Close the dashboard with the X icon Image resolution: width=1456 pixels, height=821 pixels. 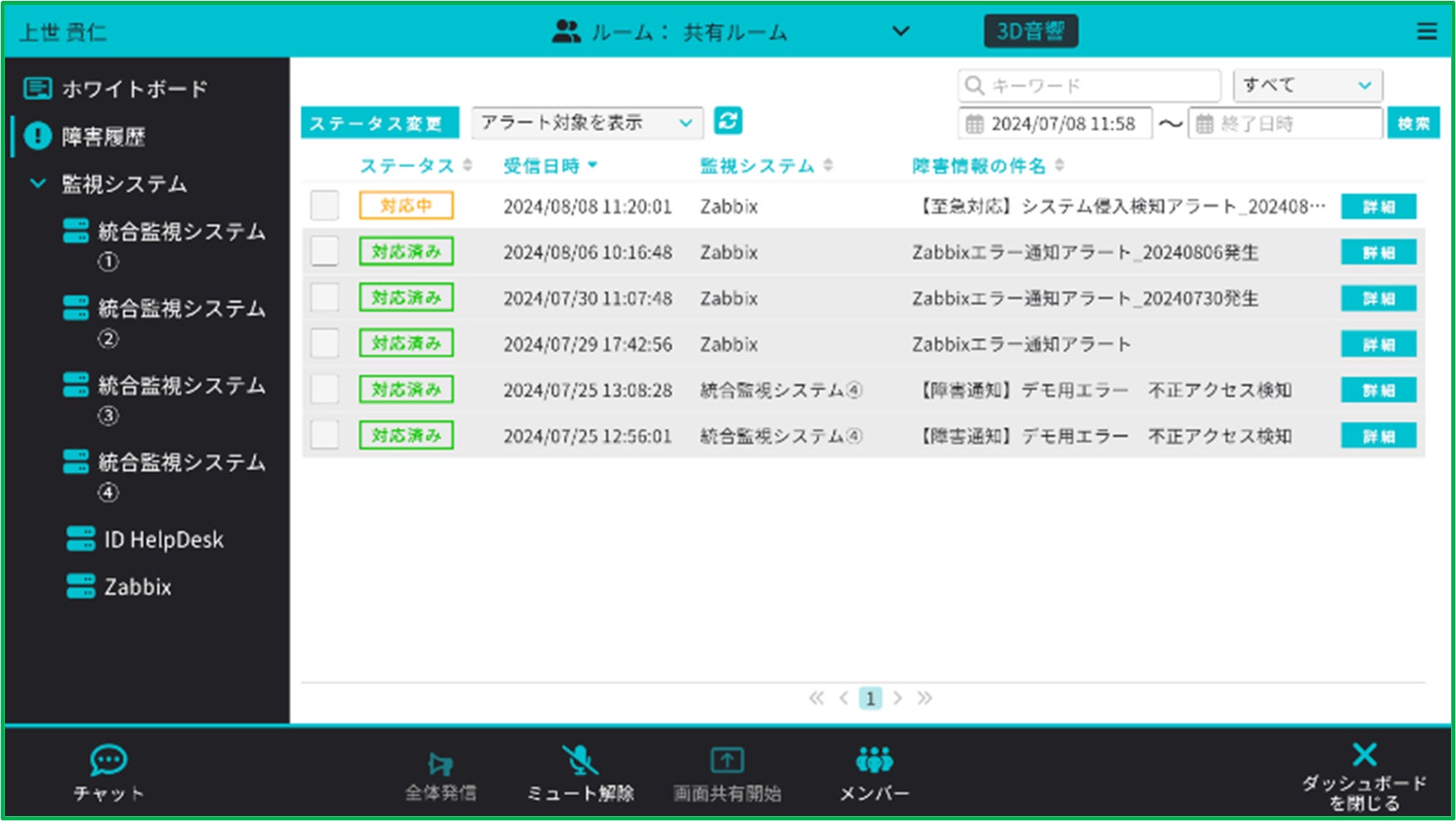[x=1365, y=755]
